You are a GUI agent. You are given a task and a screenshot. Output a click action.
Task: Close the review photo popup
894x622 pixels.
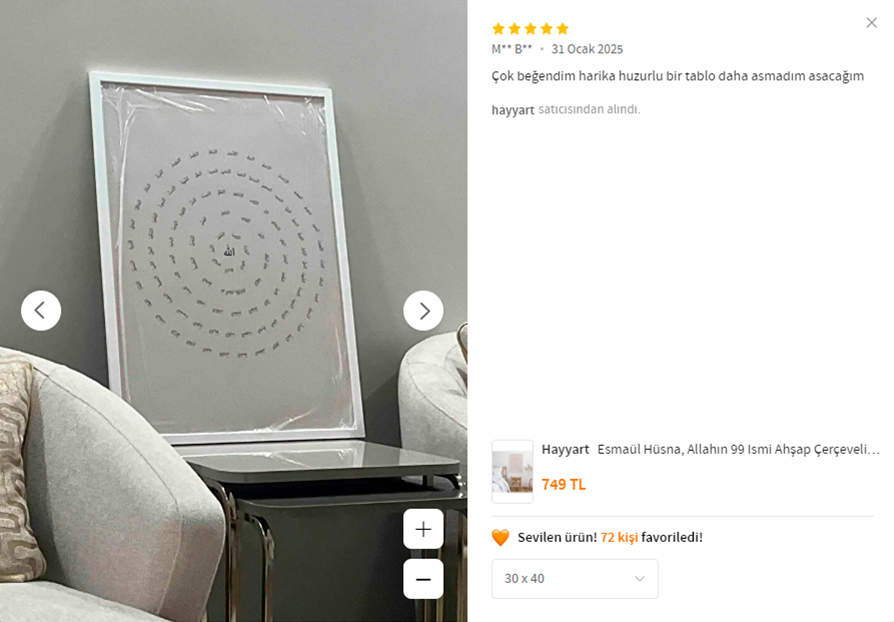click(871, 23)
